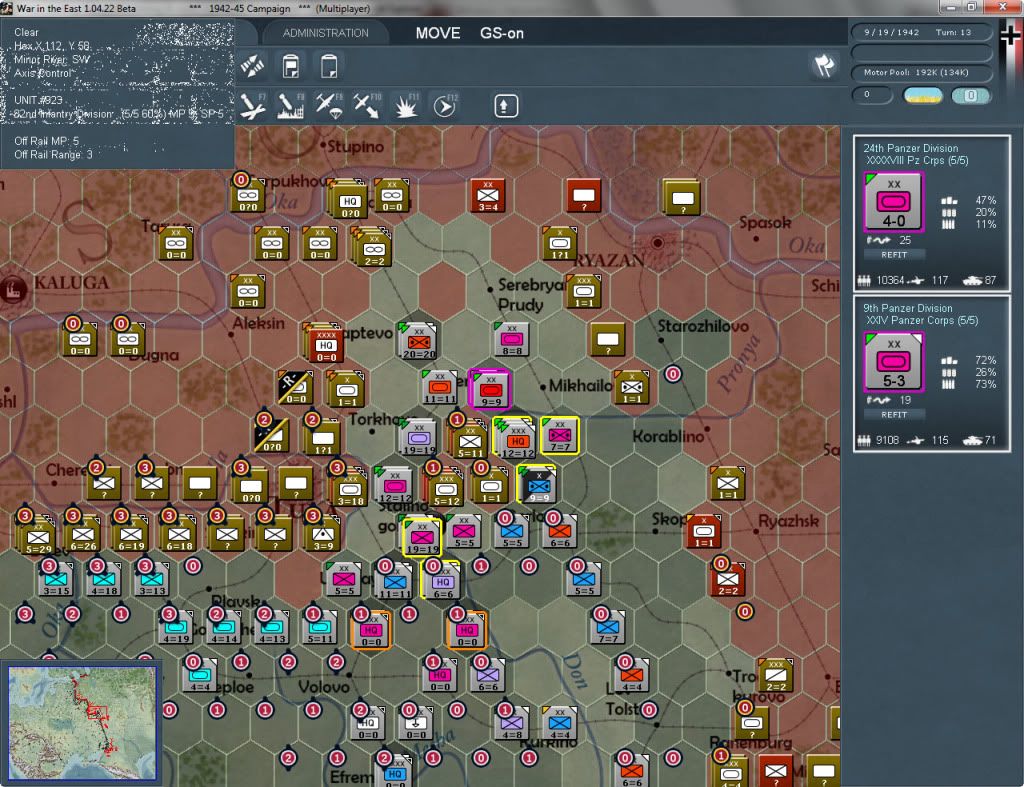Click the MOVE mode label

coord(438,33)
